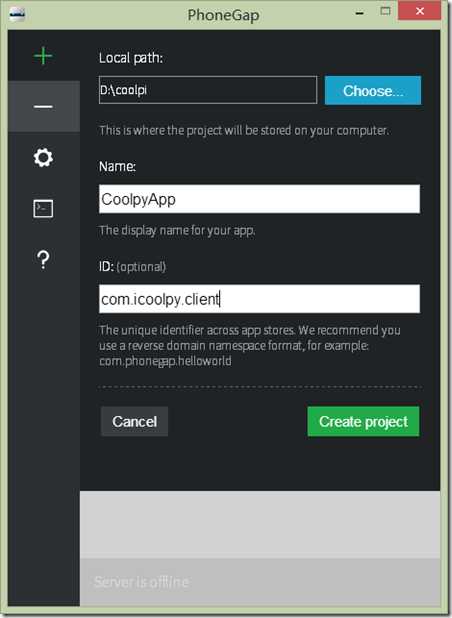Click the ID field with com.icoolpy.client
Image resolution: width=452 pixels, height=618 pixels.
(259, 299)
